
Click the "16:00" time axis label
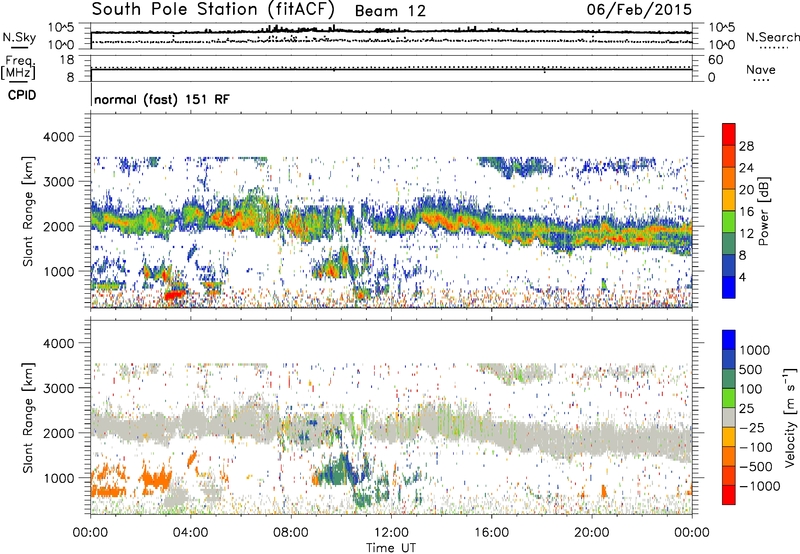(491, 533)
